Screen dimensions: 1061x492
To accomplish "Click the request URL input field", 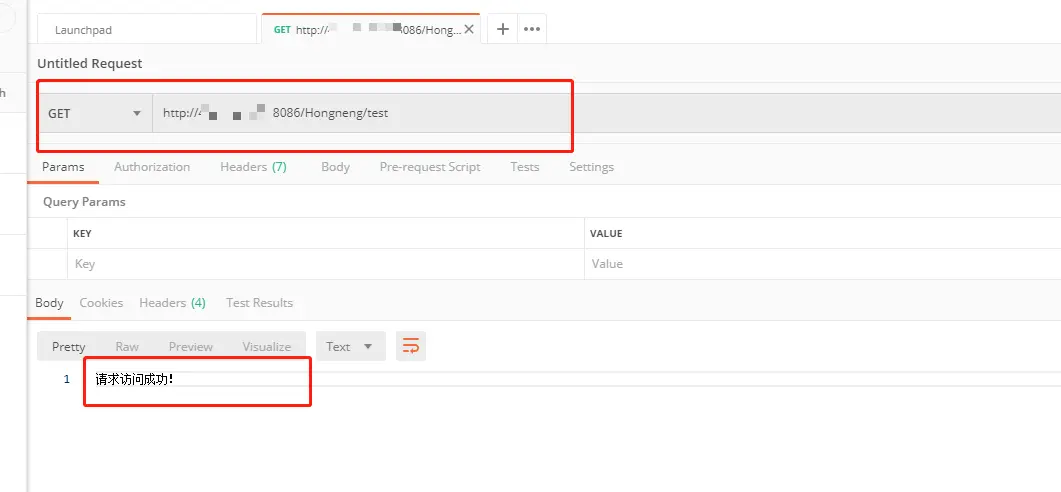I will click(x=606, y=113).
